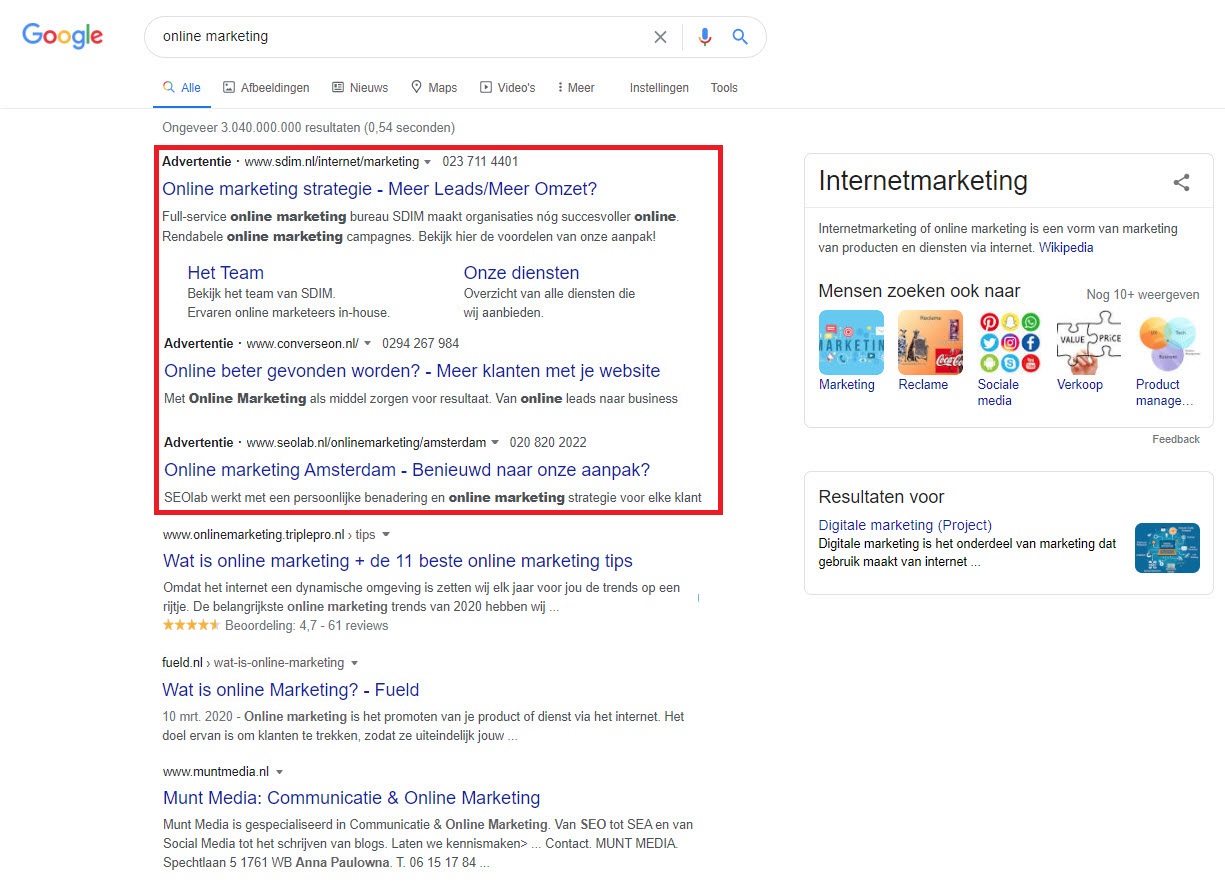This screenshot has height=882, width=1225.
Task: Expand dropdown arrow next to converseon.nl URL
Action: [368, 344]
